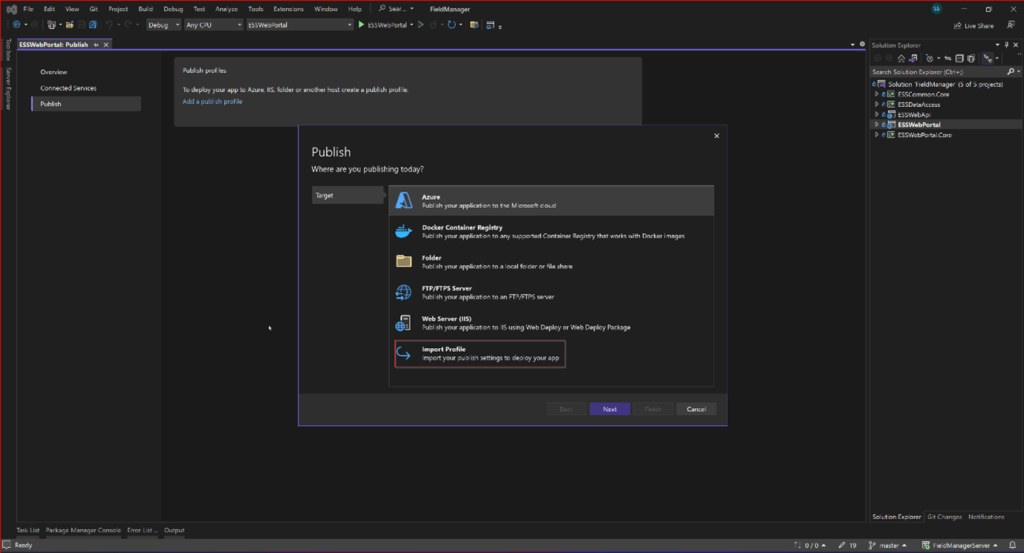Open Solution Explorer window options dropdown
1024x553 pixels.
tap(997, 45)
